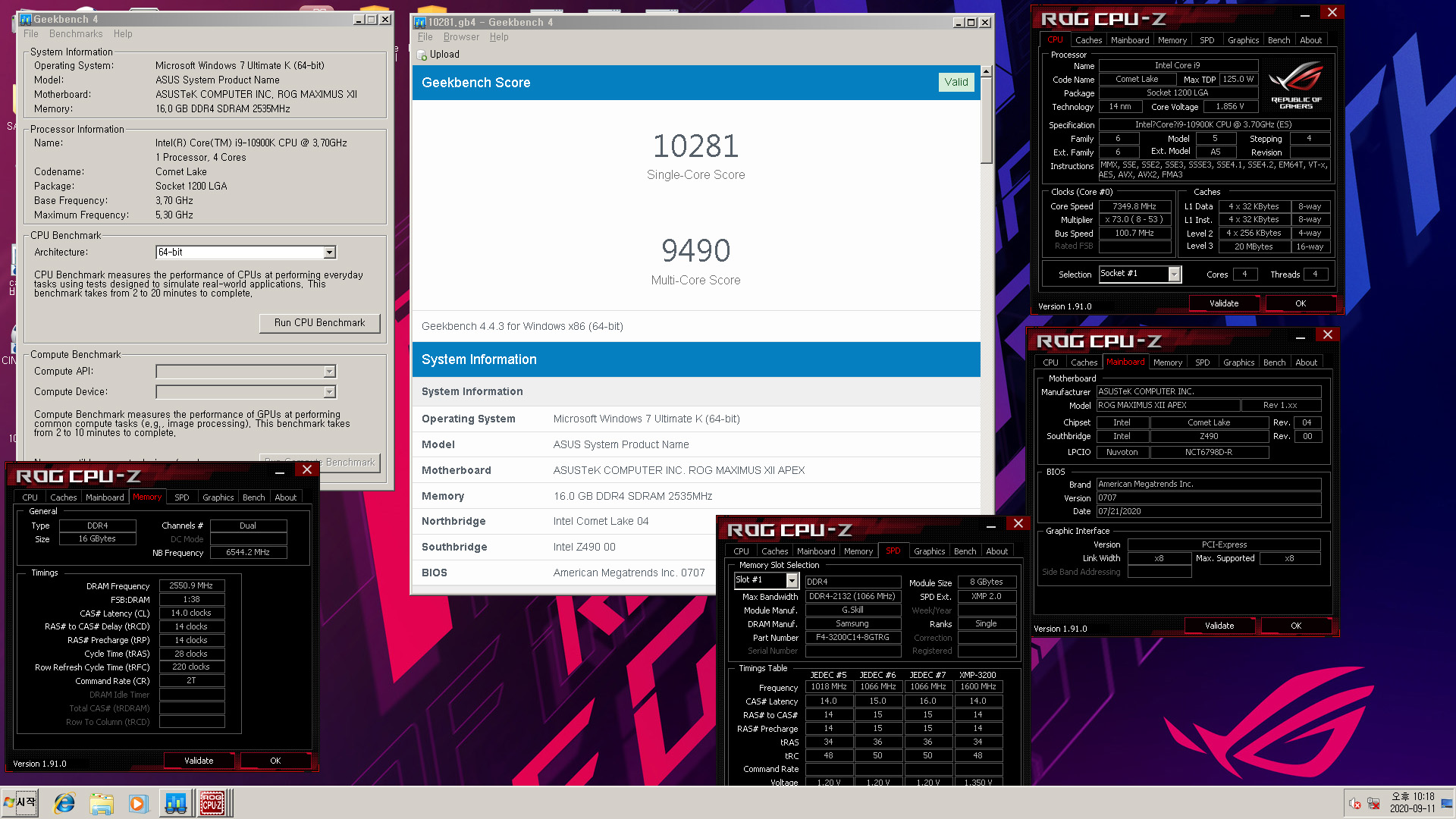Click the Core Speed 7349.8 MHz field
Viewport: 1456px width, 819px height.
[1134, 206]
